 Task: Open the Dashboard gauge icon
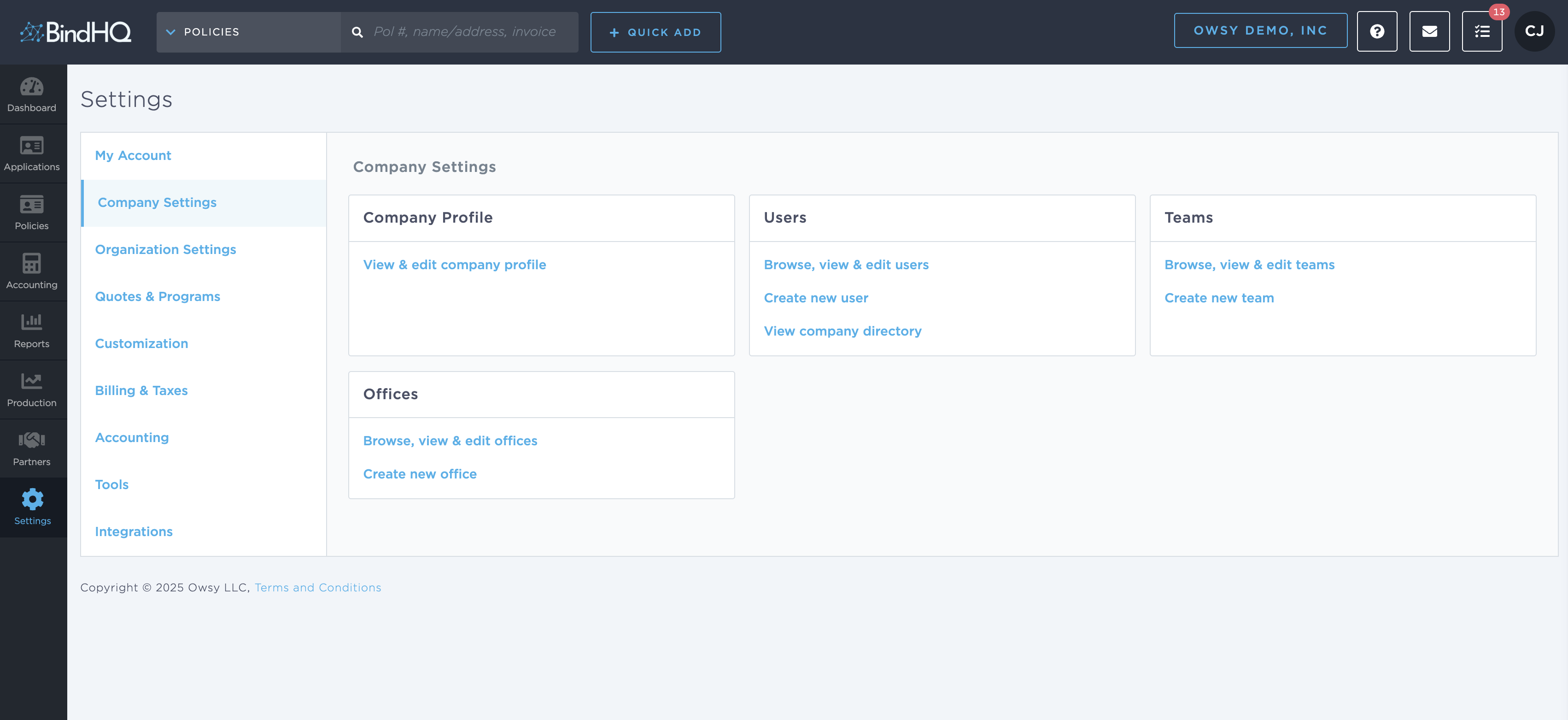[x=32, y=87]
